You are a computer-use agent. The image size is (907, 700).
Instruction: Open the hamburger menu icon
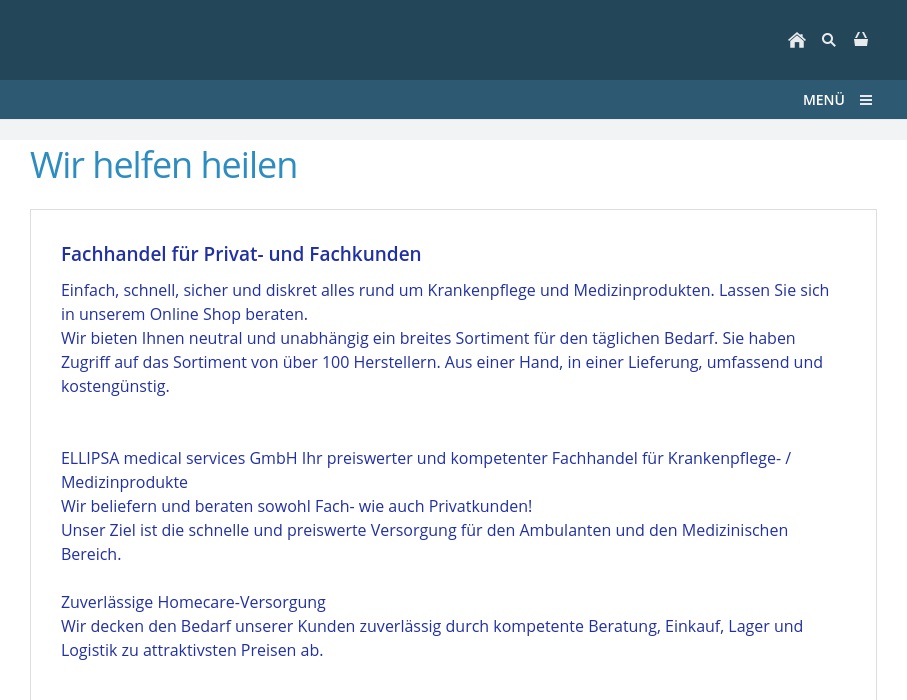(866, 99)
